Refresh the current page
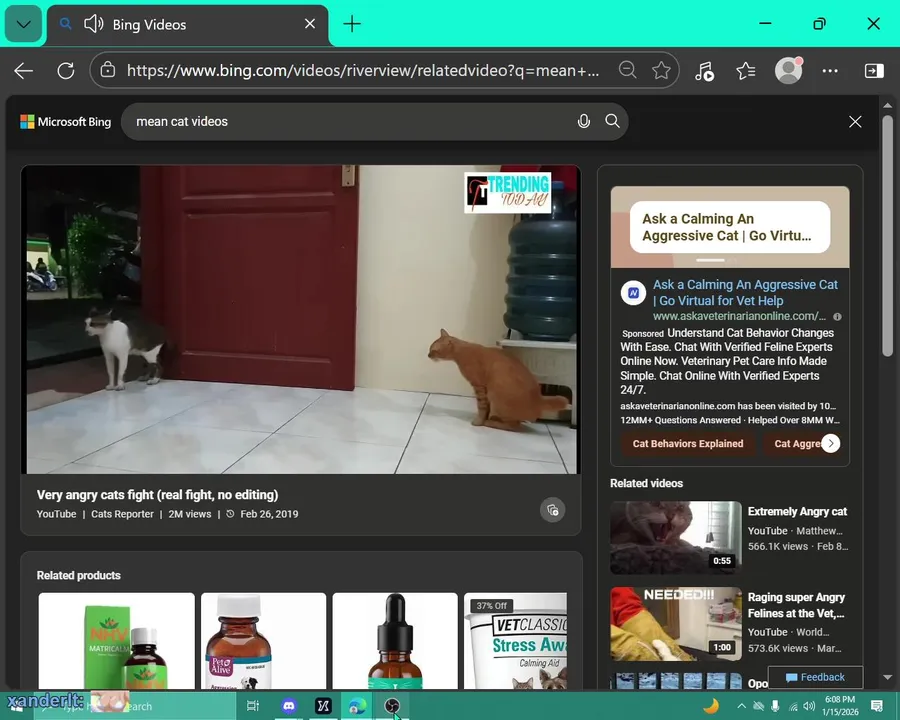The height and width of the screenshot is (720, 900). pyautogui.click(x=65, y=71)
